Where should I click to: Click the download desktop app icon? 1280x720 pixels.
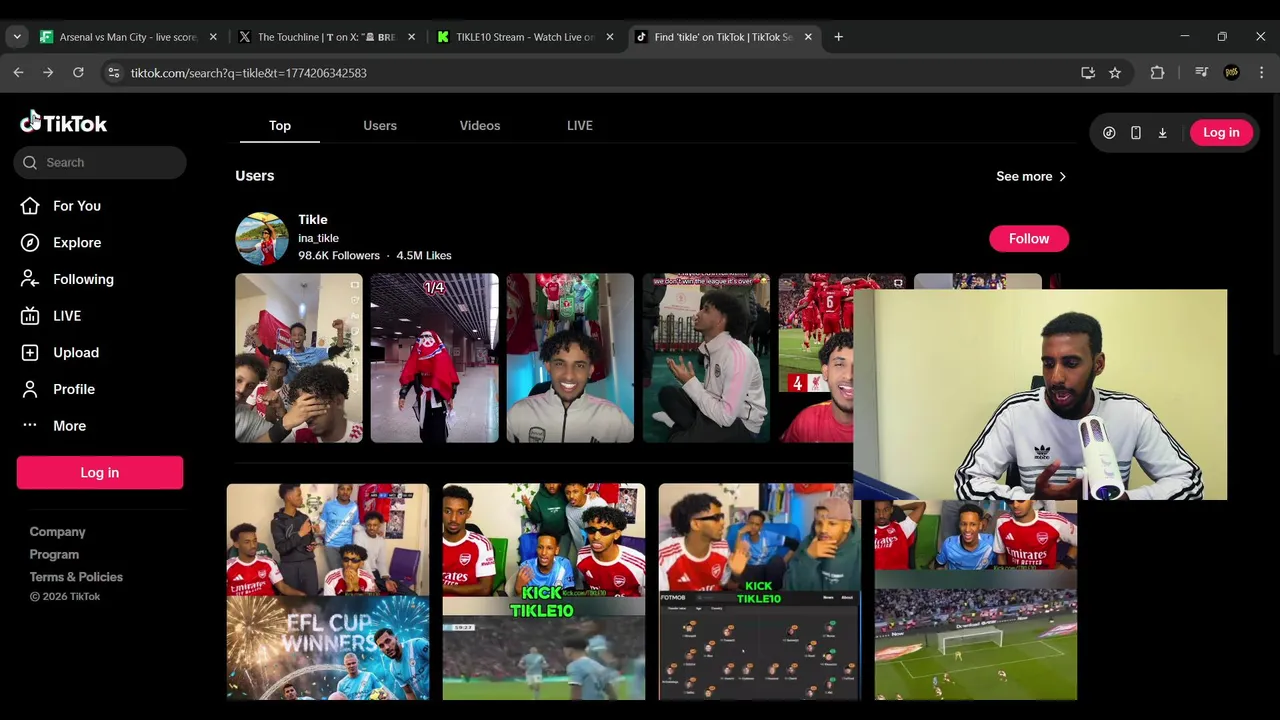tap(1162, 133)
